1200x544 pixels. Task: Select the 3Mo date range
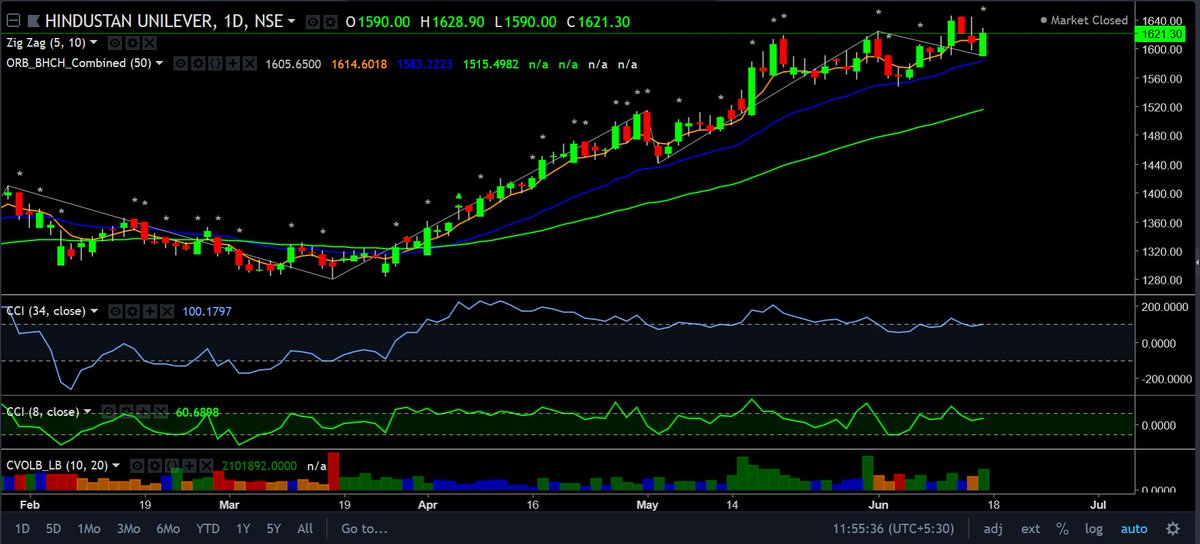click(129, 529)
